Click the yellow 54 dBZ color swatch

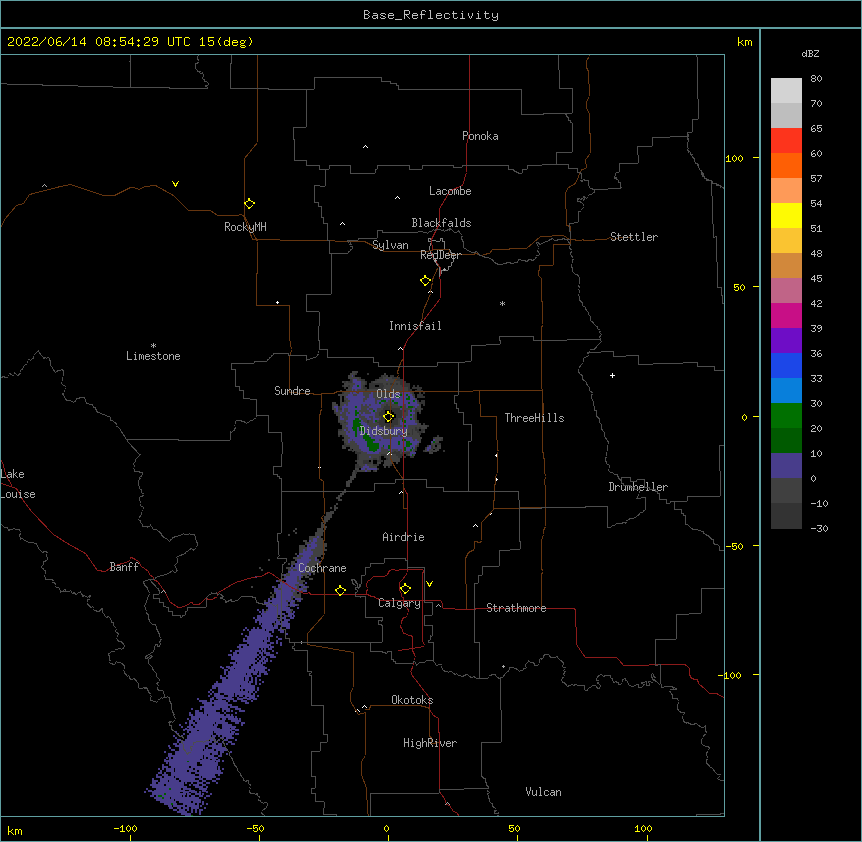point(786,215)
